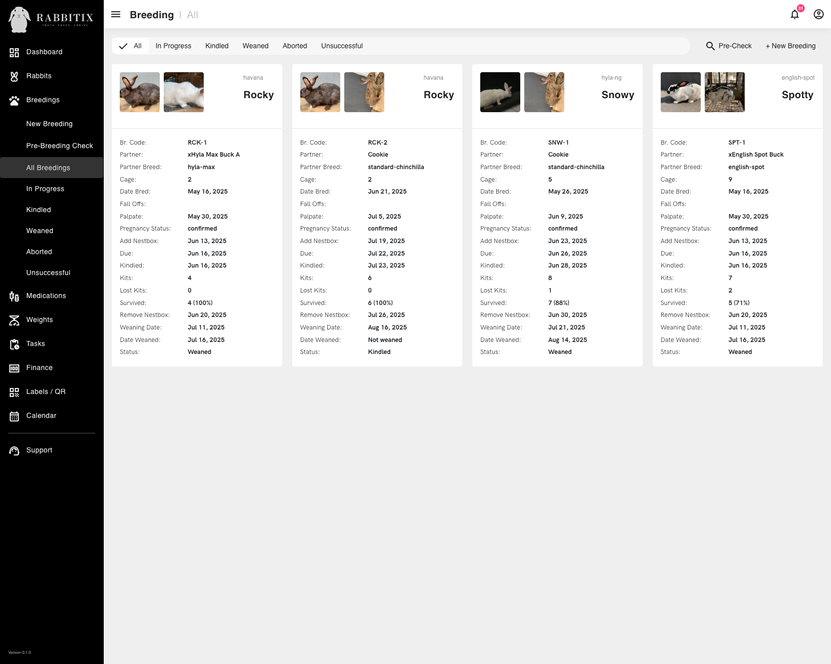Switch to the Weaned filter tab
Screen dimensions: 831x664
click(x=256, y=44)
